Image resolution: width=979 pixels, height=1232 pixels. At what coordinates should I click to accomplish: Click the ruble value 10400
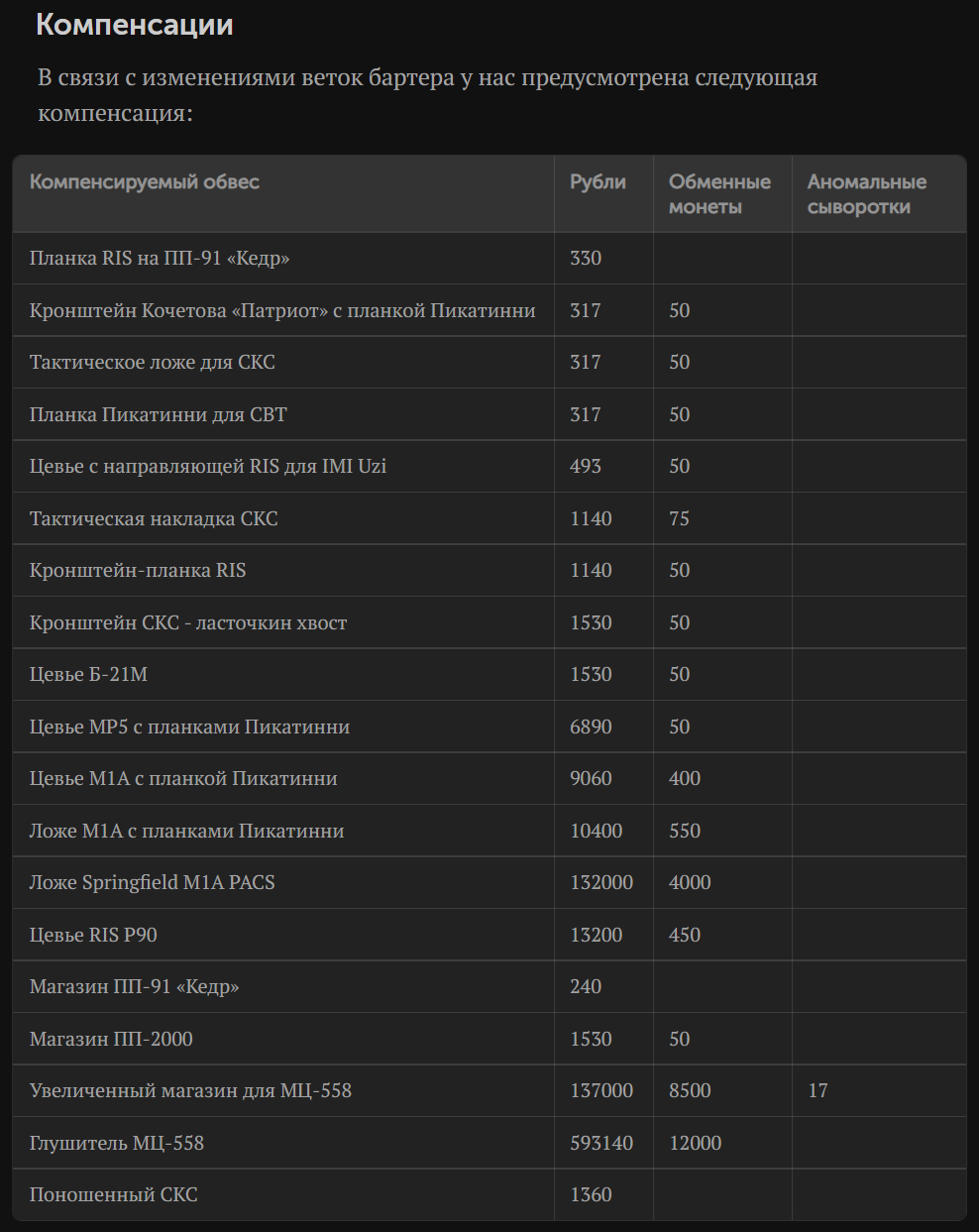(597, 831)
